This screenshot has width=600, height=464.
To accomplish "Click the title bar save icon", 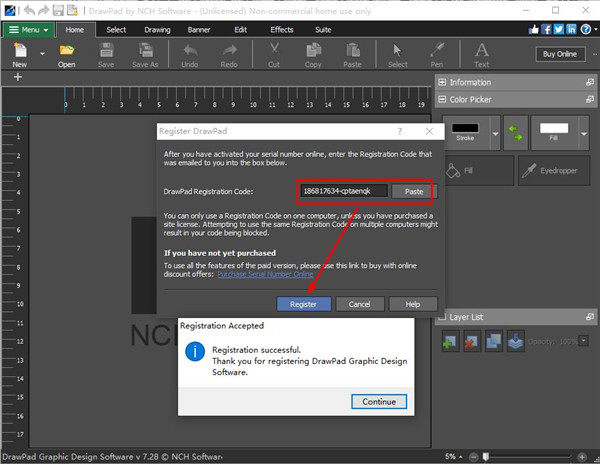I will [58, 10].
